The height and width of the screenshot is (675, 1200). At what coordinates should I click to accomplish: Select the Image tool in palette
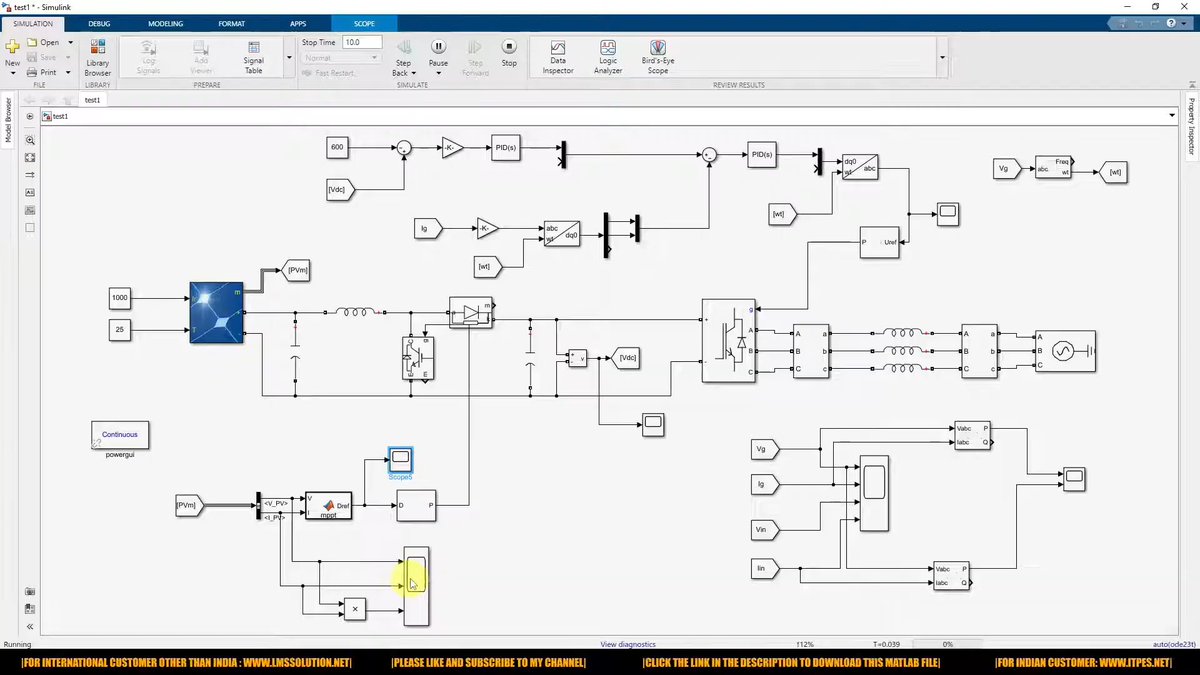[x=30, y=209]
